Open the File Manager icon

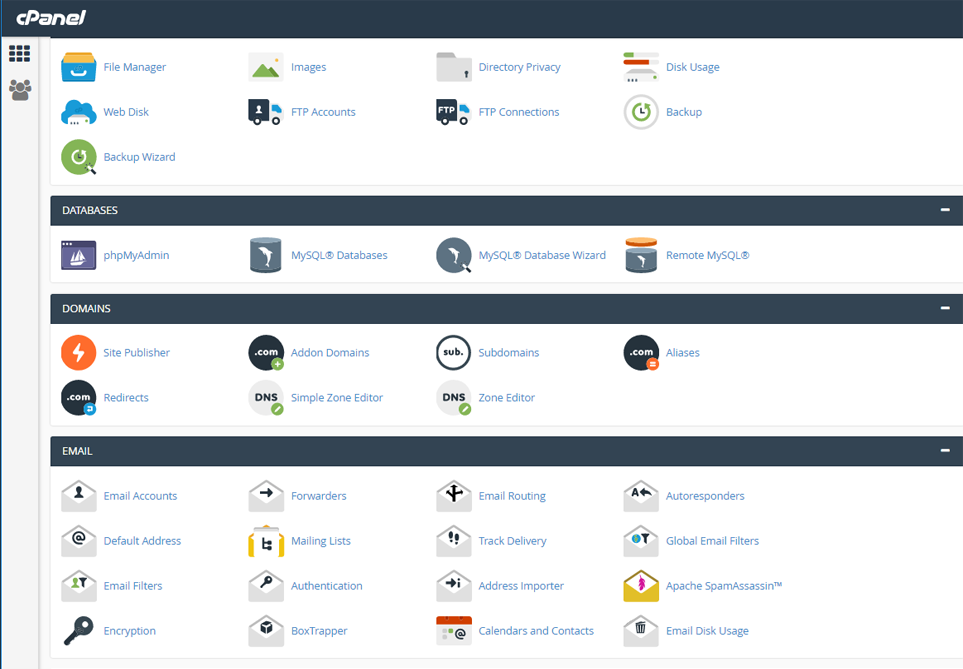(x=79, y=67)
